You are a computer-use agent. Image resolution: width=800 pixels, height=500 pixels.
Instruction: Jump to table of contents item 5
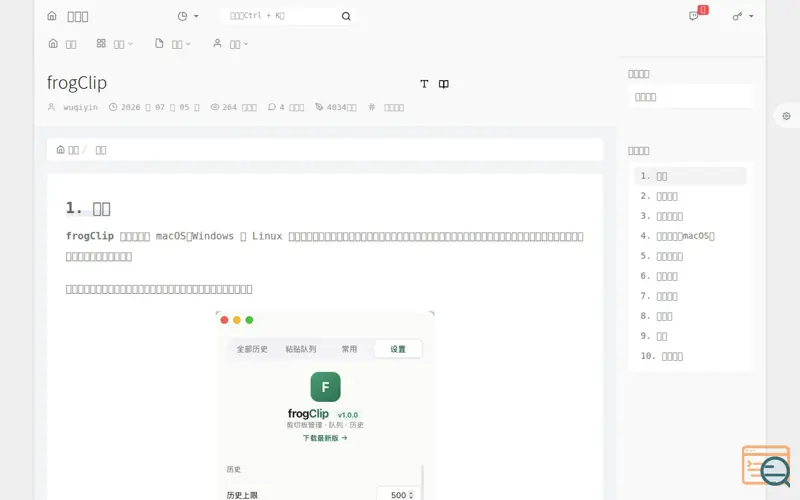tap(690, 256)
